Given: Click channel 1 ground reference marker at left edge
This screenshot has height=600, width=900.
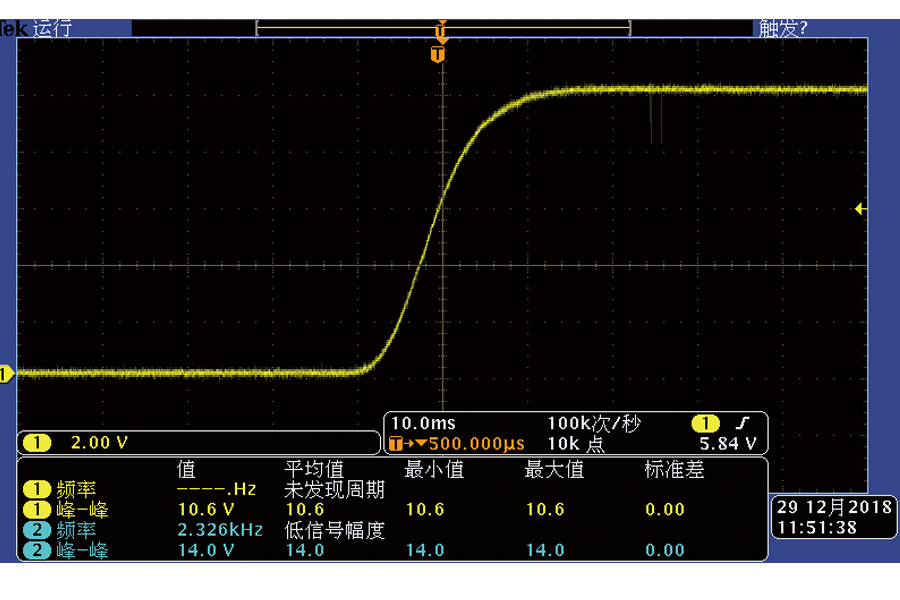Looking at the screenshot, I should [5, 374].
